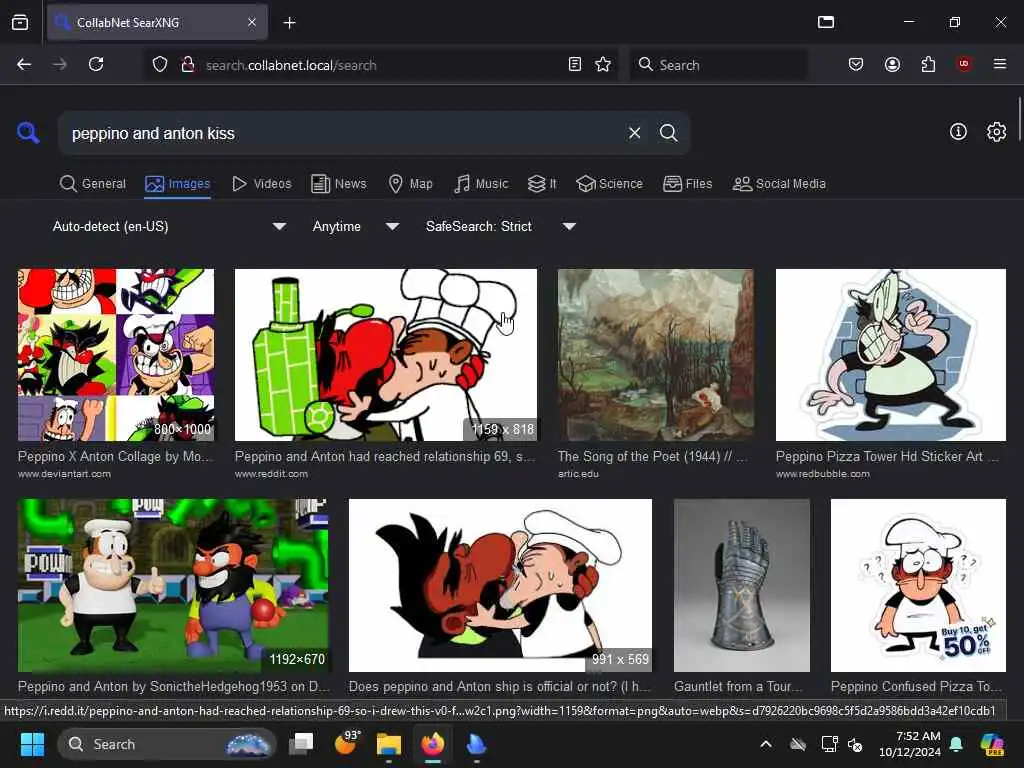Switch to the News category

tap(339, 184)
